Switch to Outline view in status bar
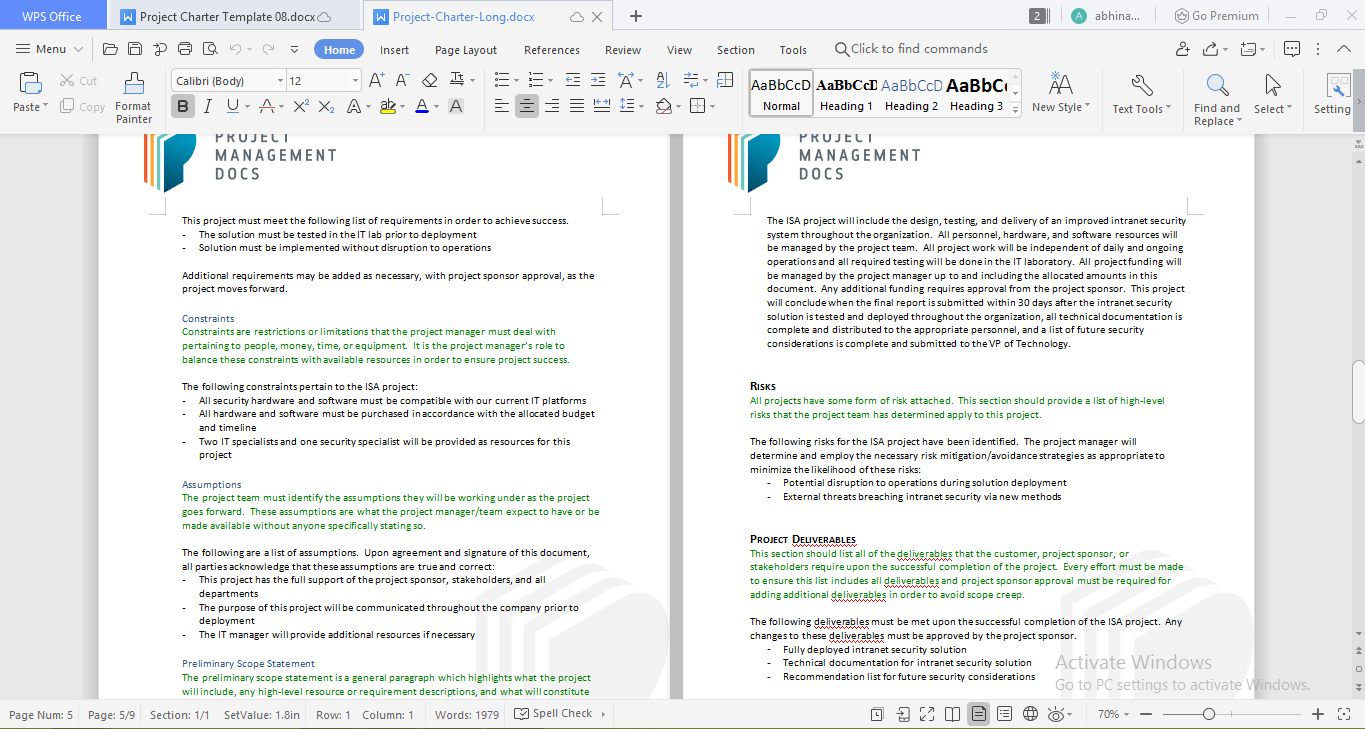1365x729 pixels. [x=1004, y=714]
